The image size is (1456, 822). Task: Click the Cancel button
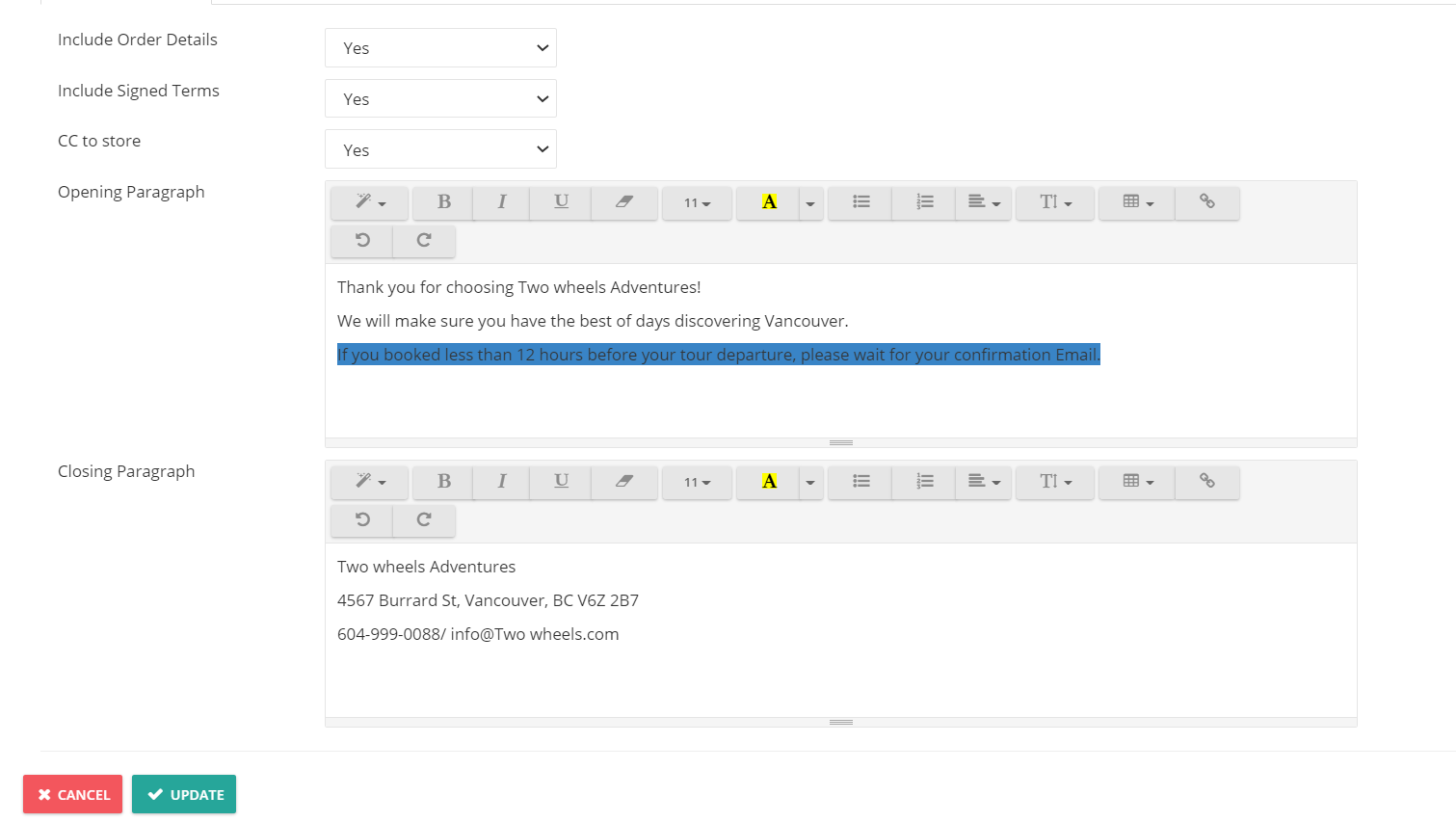tap(73, 794)
